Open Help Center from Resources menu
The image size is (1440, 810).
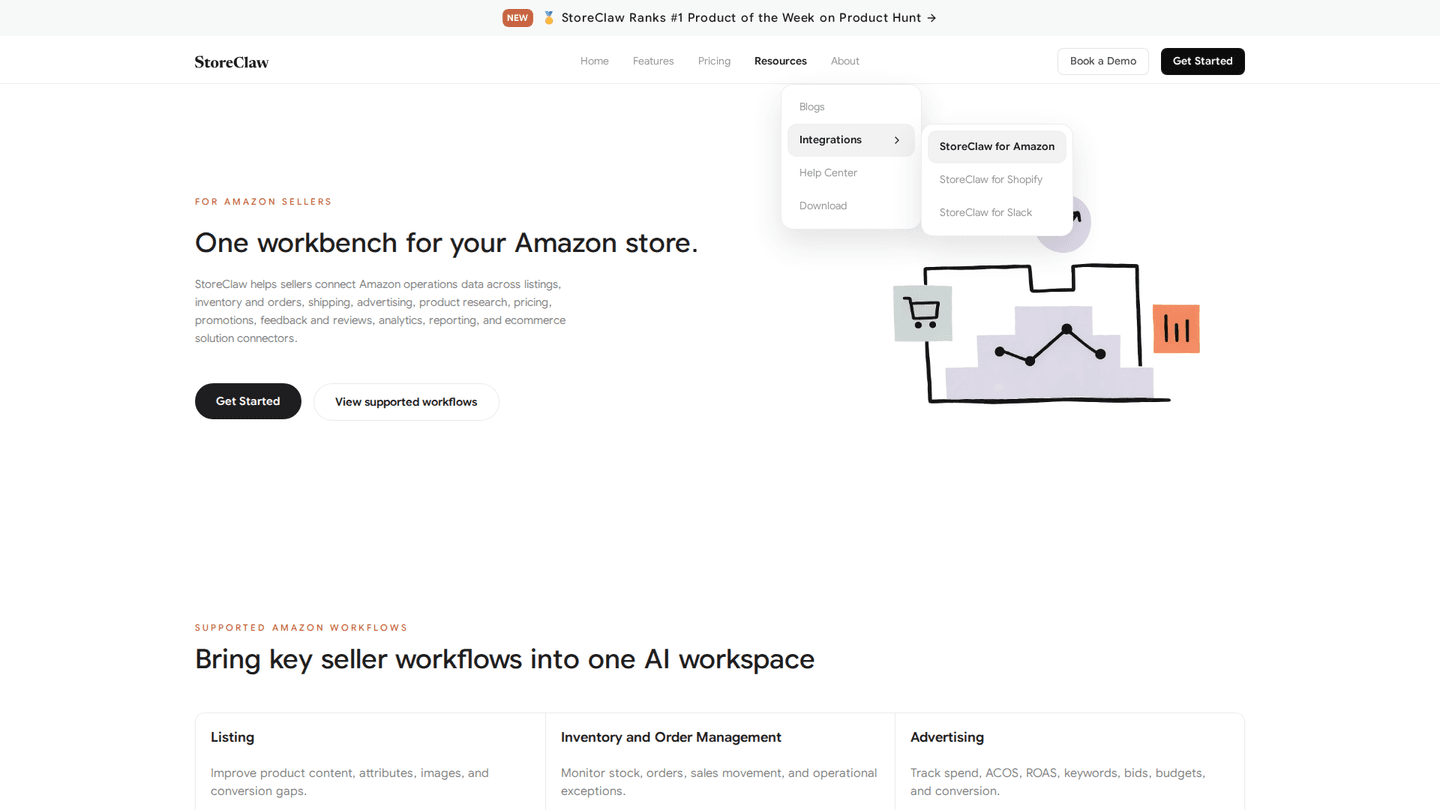[851, 173]
